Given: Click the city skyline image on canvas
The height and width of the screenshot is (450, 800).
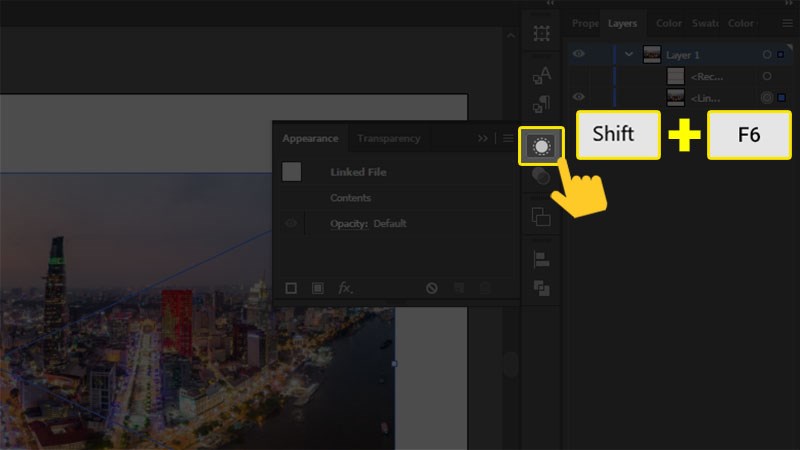Looking at the screenshot, I should pos(197,311).
